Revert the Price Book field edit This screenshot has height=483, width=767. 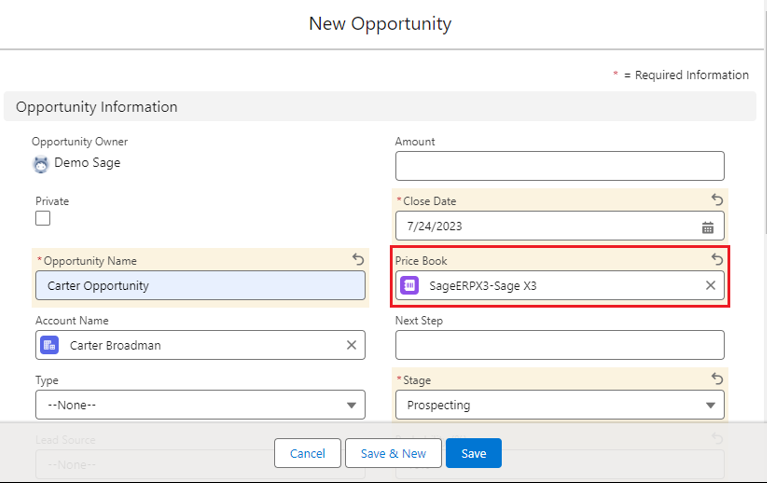[717, 260]
